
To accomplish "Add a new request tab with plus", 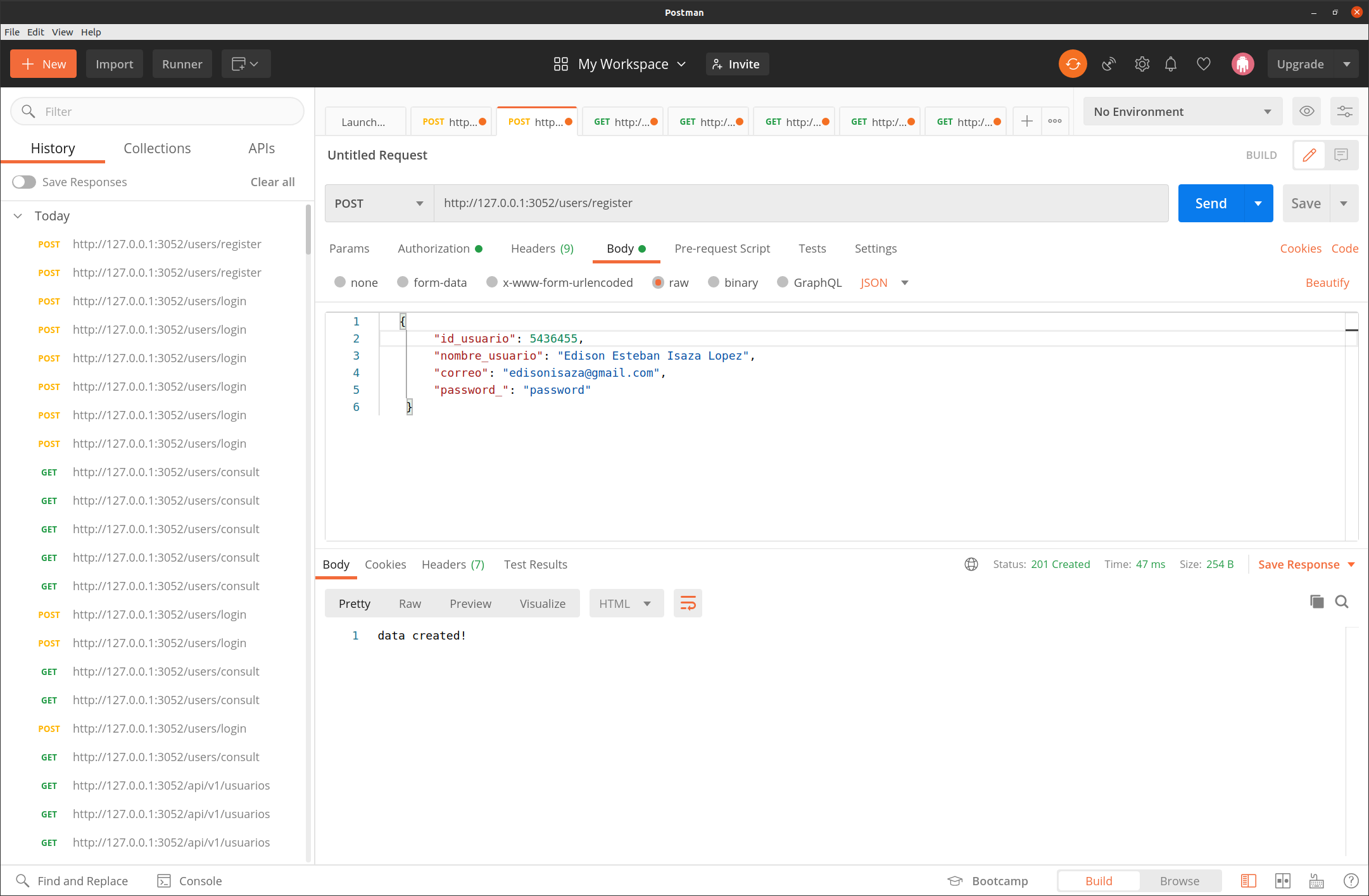I will [1027, 122].
